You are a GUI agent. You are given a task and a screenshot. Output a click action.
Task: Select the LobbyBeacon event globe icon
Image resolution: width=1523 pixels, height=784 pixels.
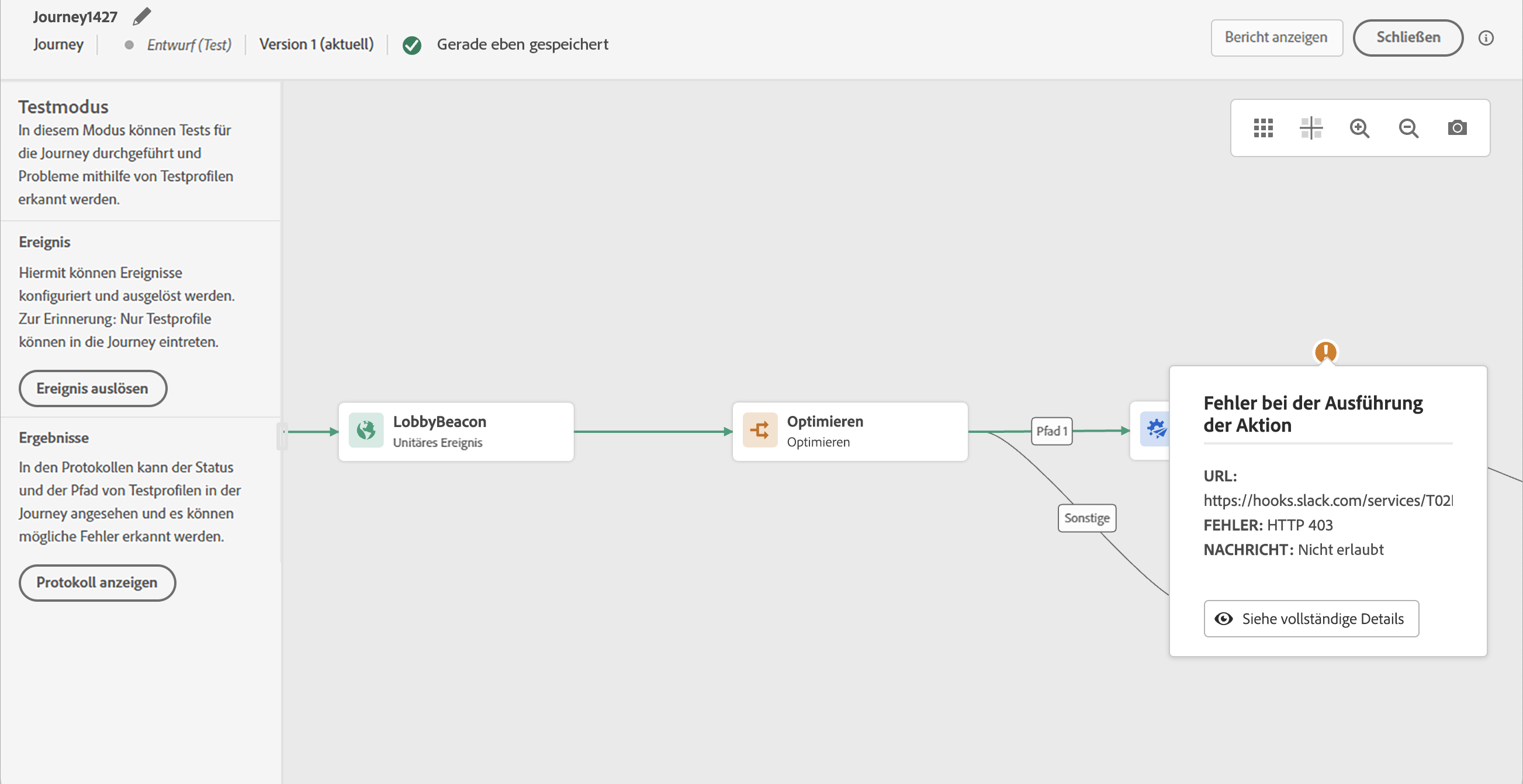point(366,430)
